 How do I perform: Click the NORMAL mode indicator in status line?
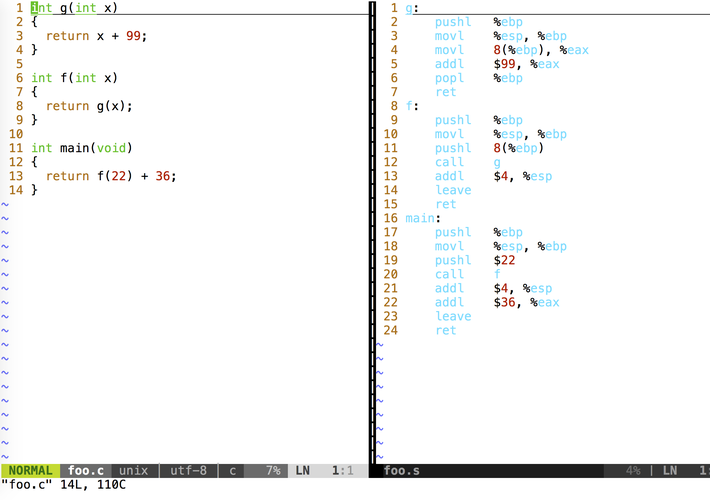(x=30, y=470)
